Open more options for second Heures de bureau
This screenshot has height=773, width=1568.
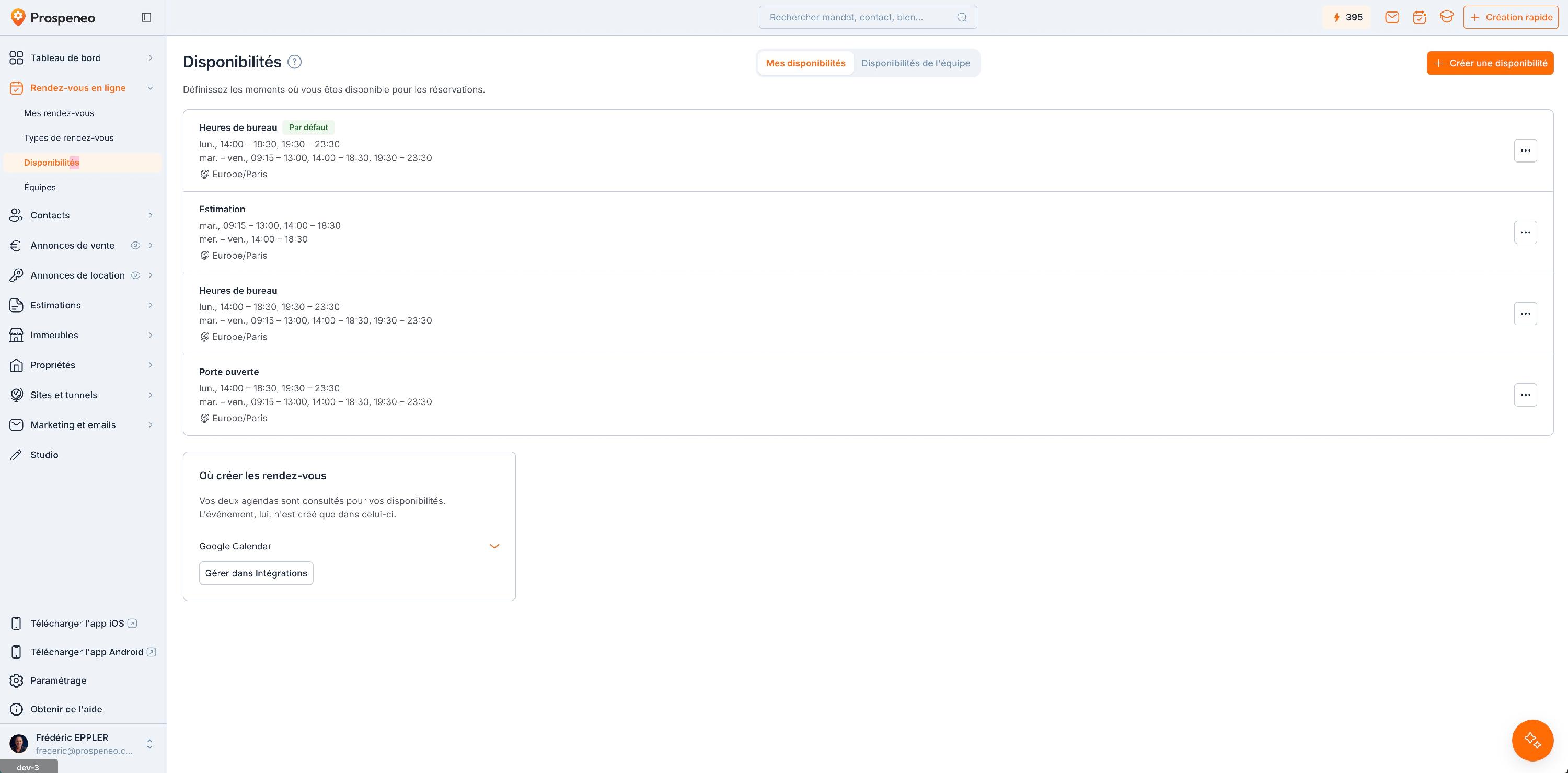[1525, 314]
